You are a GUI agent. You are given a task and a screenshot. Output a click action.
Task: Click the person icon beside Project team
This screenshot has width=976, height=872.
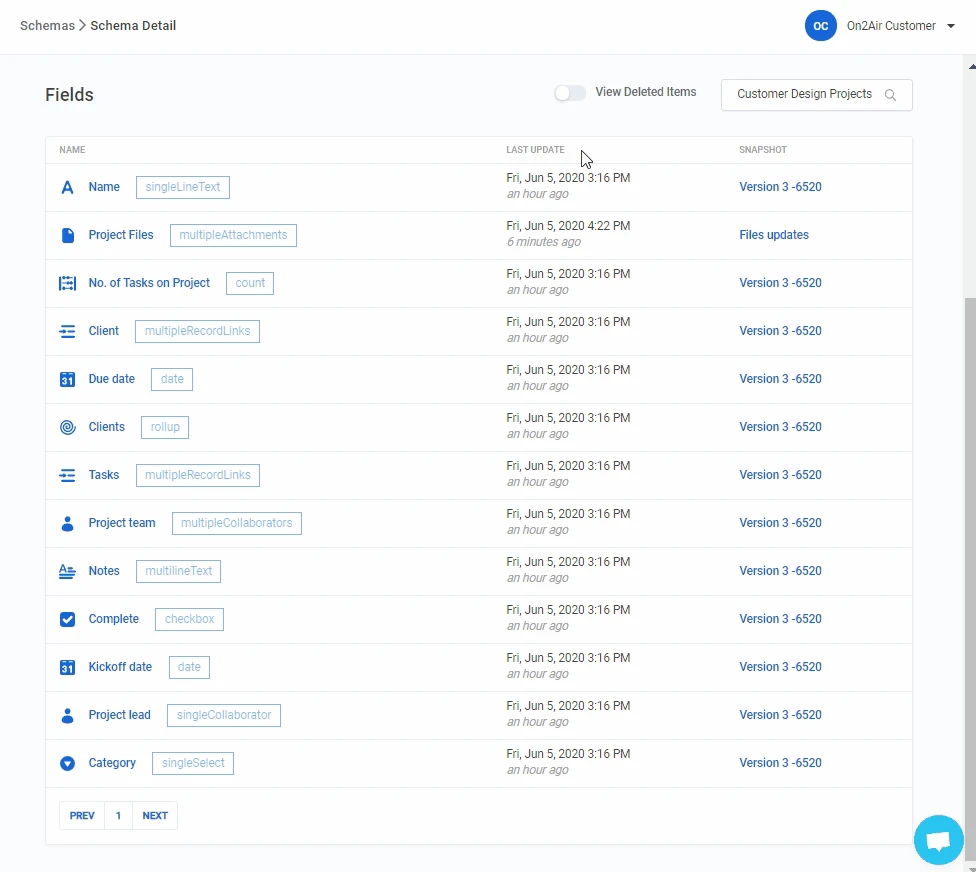pos(68,523)
